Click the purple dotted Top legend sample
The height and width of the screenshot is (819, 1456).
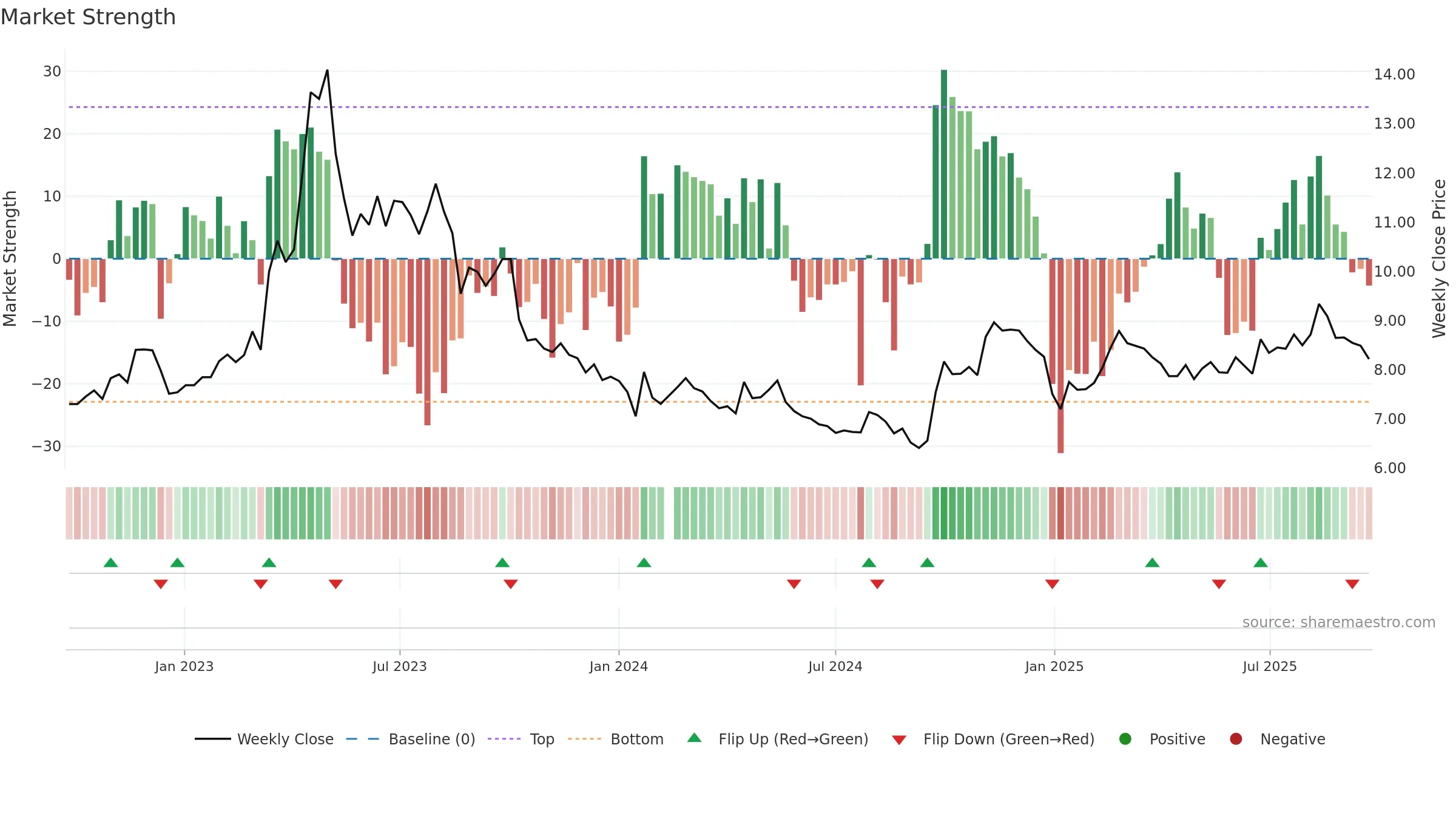[x=504, y=739]
